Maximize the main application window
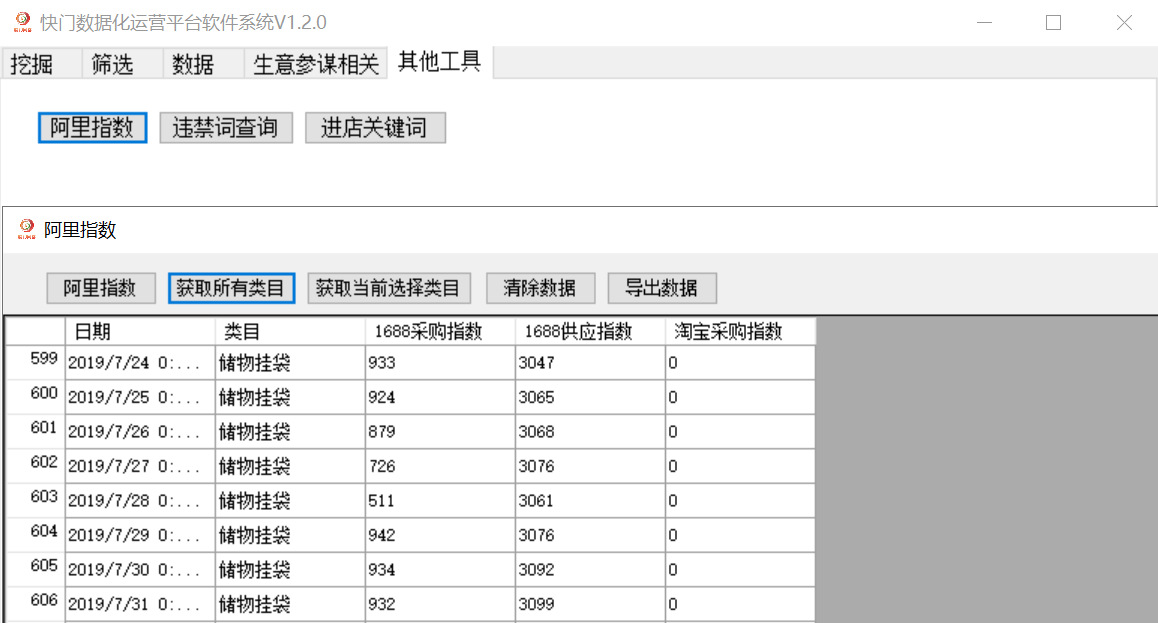Viewport: 1158px width, 623px height. [x=1054, y=23]
